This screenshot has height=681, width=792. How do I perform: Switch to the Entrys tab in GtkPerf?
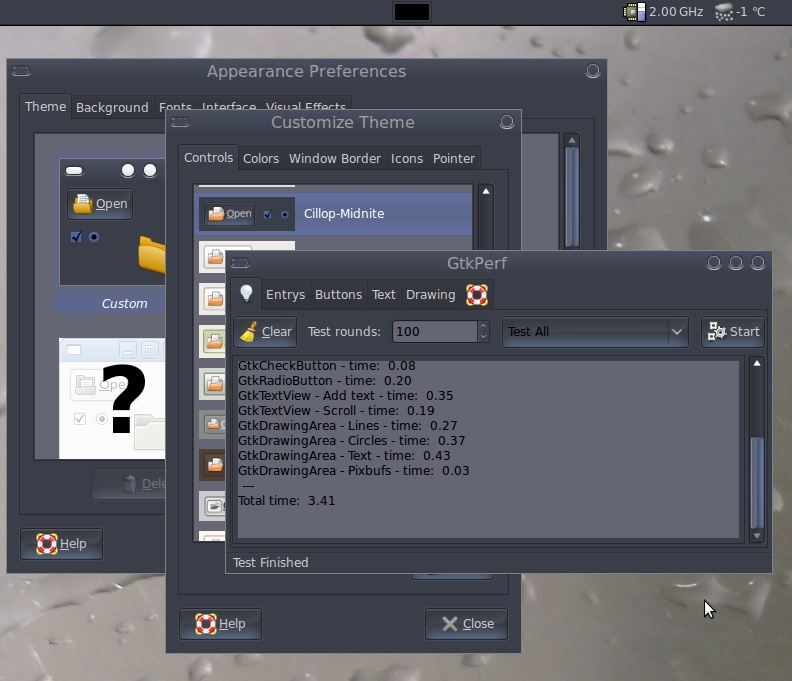pyautogui.click(x=285, y=295)
